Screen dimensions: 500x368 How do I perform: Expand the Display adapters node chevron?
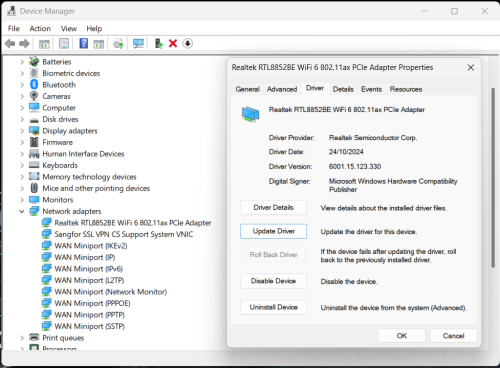22,131
